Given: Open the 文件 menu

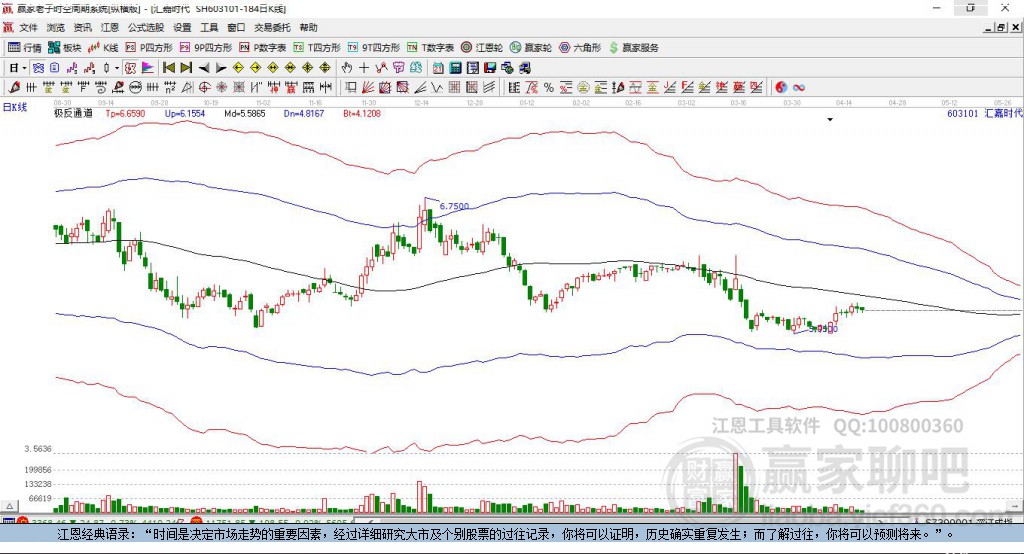Looking at the screenshot, I should [x=28, y=27].
